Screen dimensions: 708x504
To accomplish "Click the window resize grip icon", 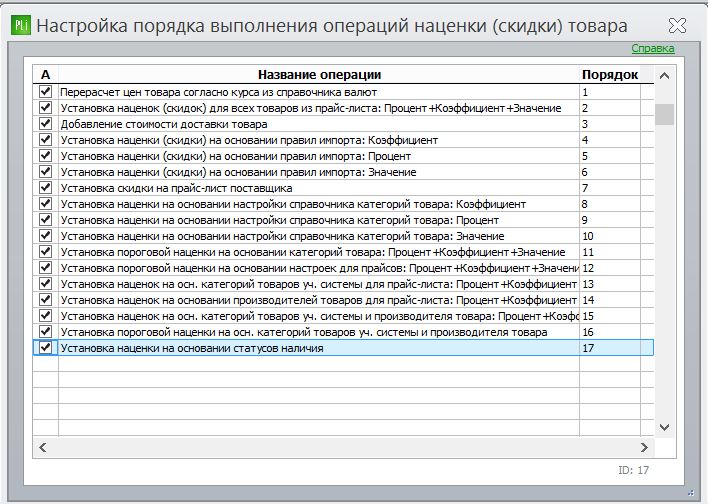I will click(690, 492).
